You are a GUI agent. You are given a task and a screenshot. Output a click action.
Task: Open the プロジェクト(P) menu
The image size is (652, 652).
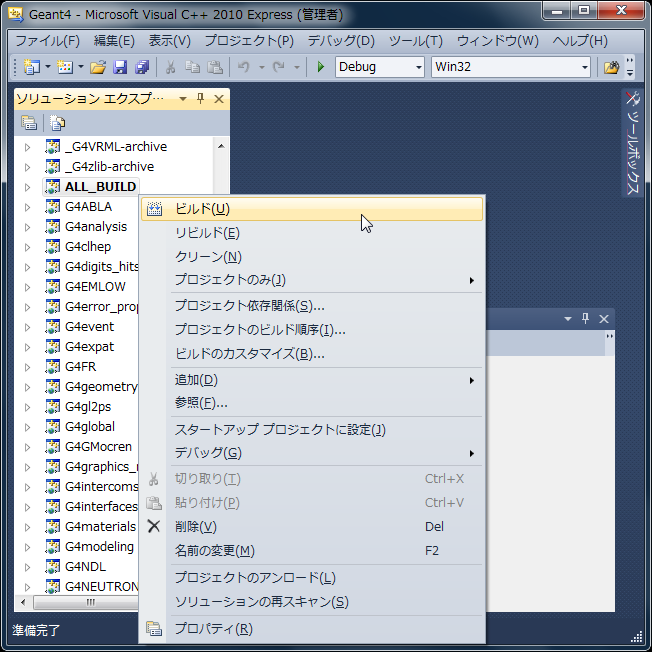tap(249, 41)
